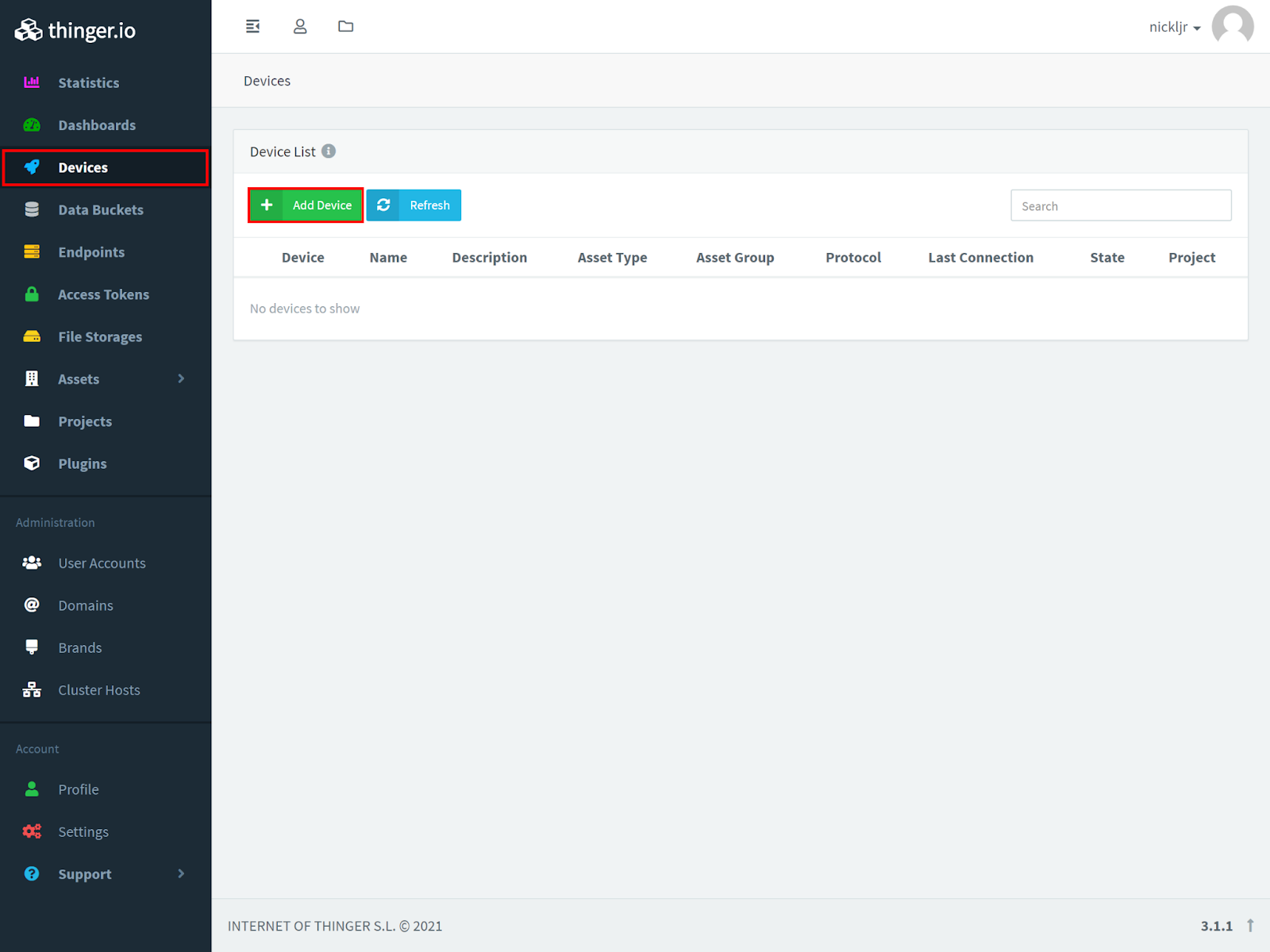Click inside the device Search field
Viewport: 1270px width, 952px height.
click(1121, 205)
